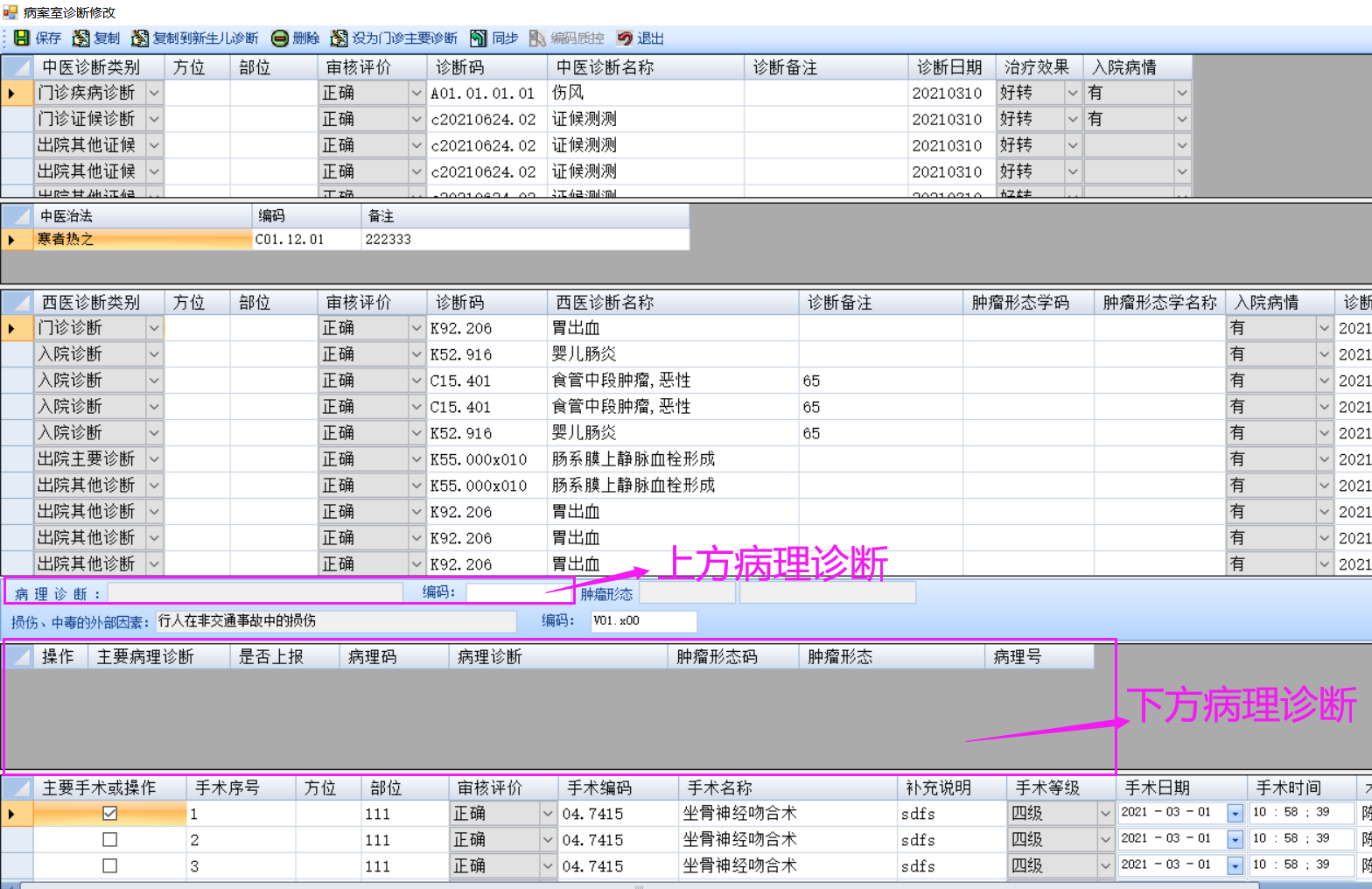
Task: Click the 手术编码 column header
Action: click(x=618, y=788)
